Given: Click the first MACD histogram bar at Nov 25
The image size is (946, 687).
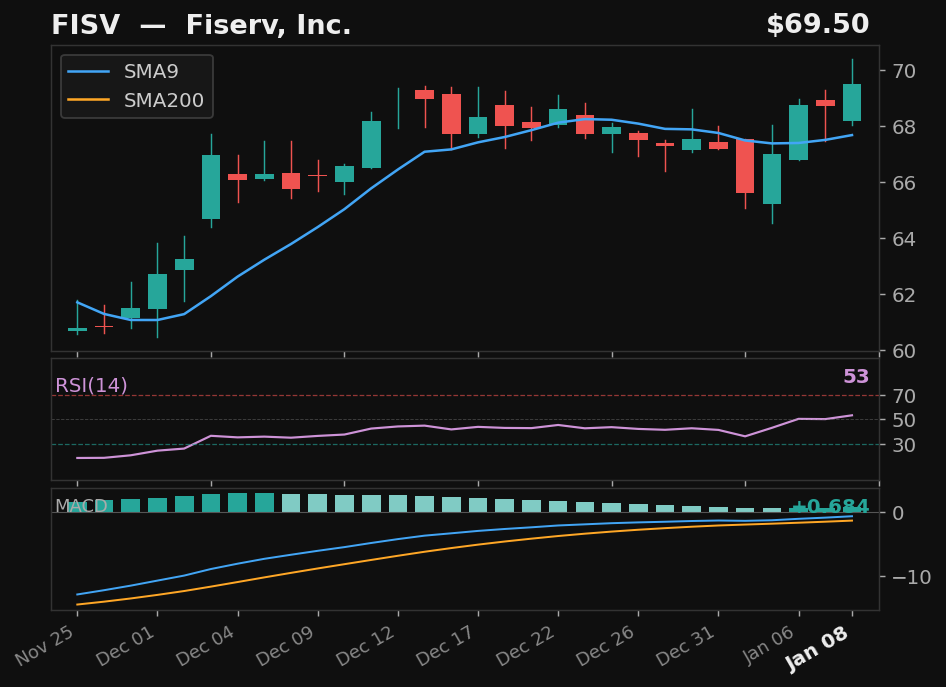Looking at the screenshot, I should [x=77, y=506].
